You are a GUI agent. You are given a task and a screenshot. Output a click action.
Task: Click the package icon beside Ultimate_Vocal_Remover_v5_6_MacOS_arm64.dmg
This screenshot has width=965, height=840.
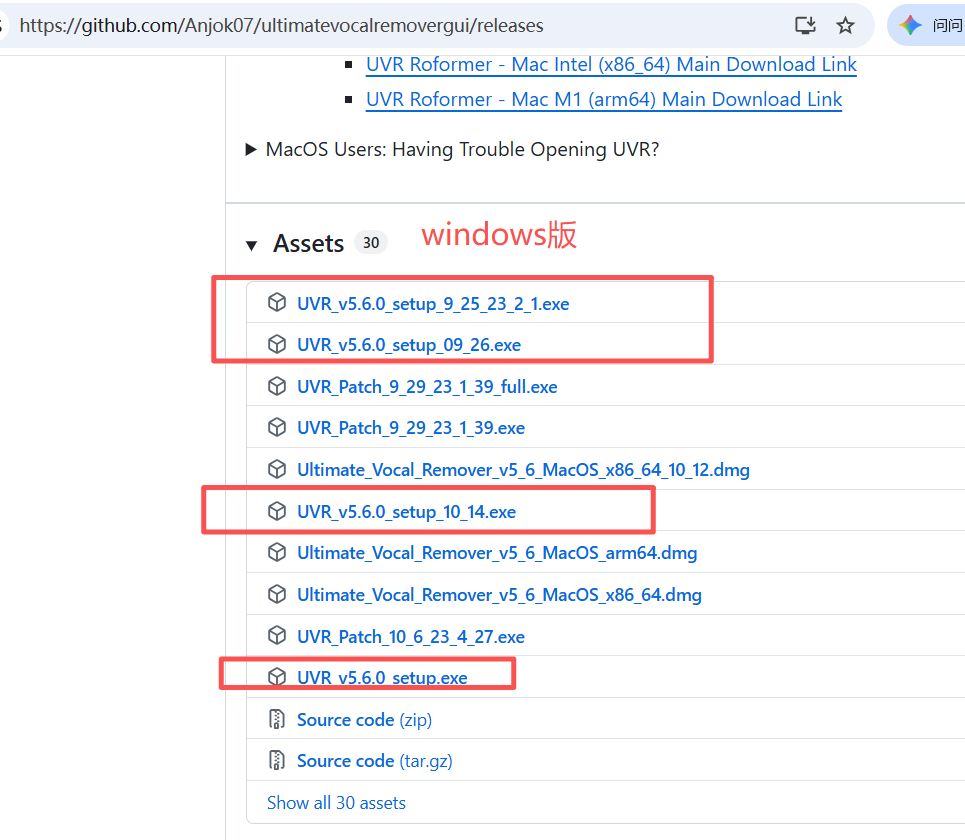[277, 553]
